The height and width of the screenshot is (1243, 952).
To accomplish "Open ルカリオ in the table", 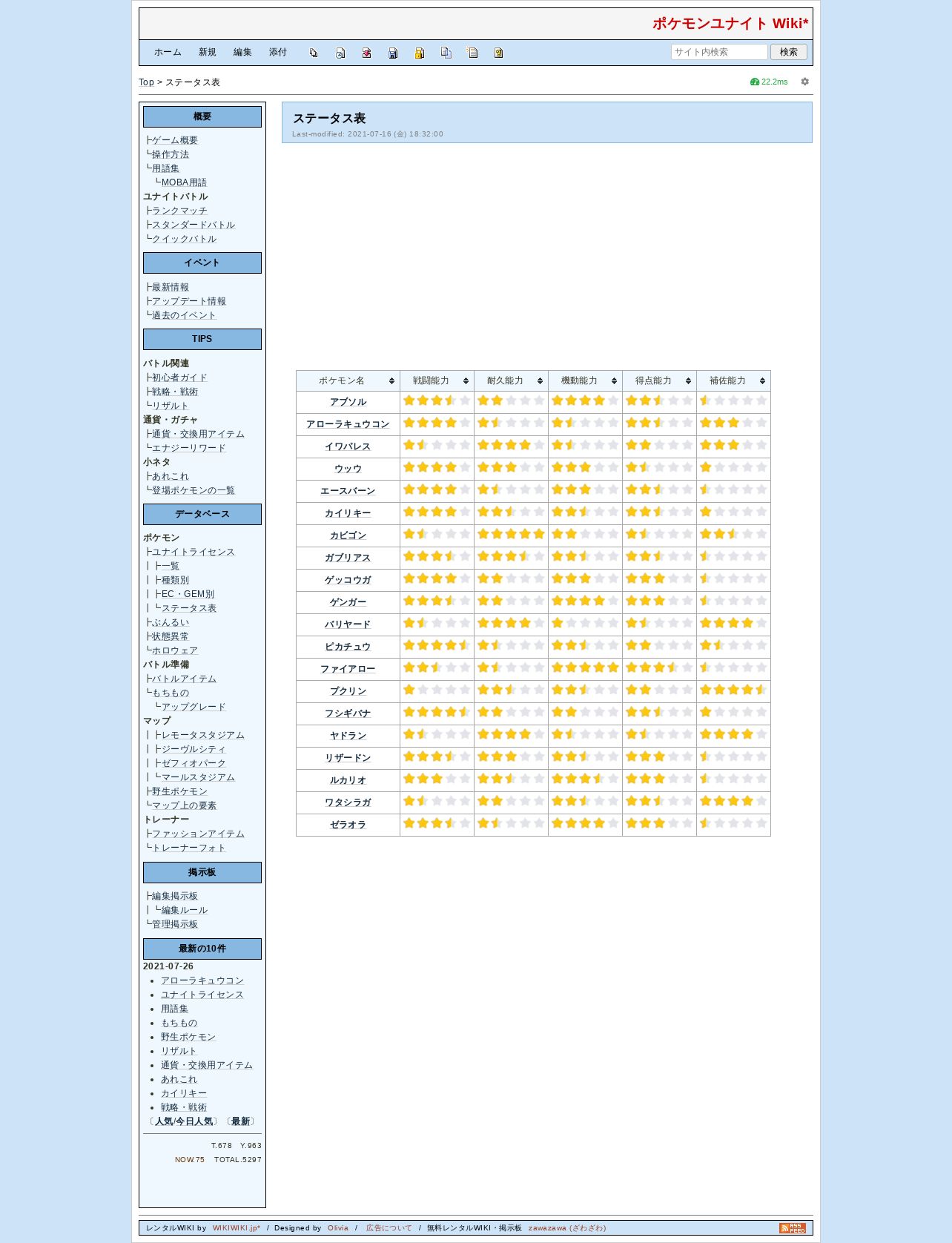I will click(348, 780).
